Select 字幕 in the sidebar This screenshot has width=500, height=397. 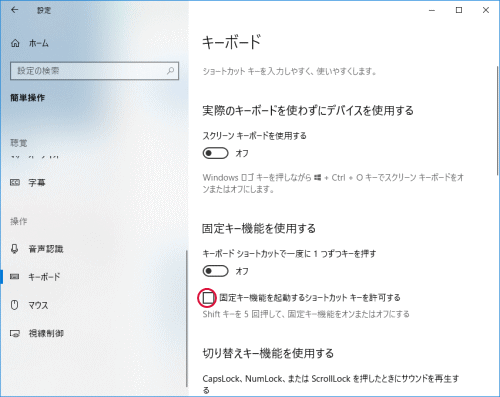(37, 182)
